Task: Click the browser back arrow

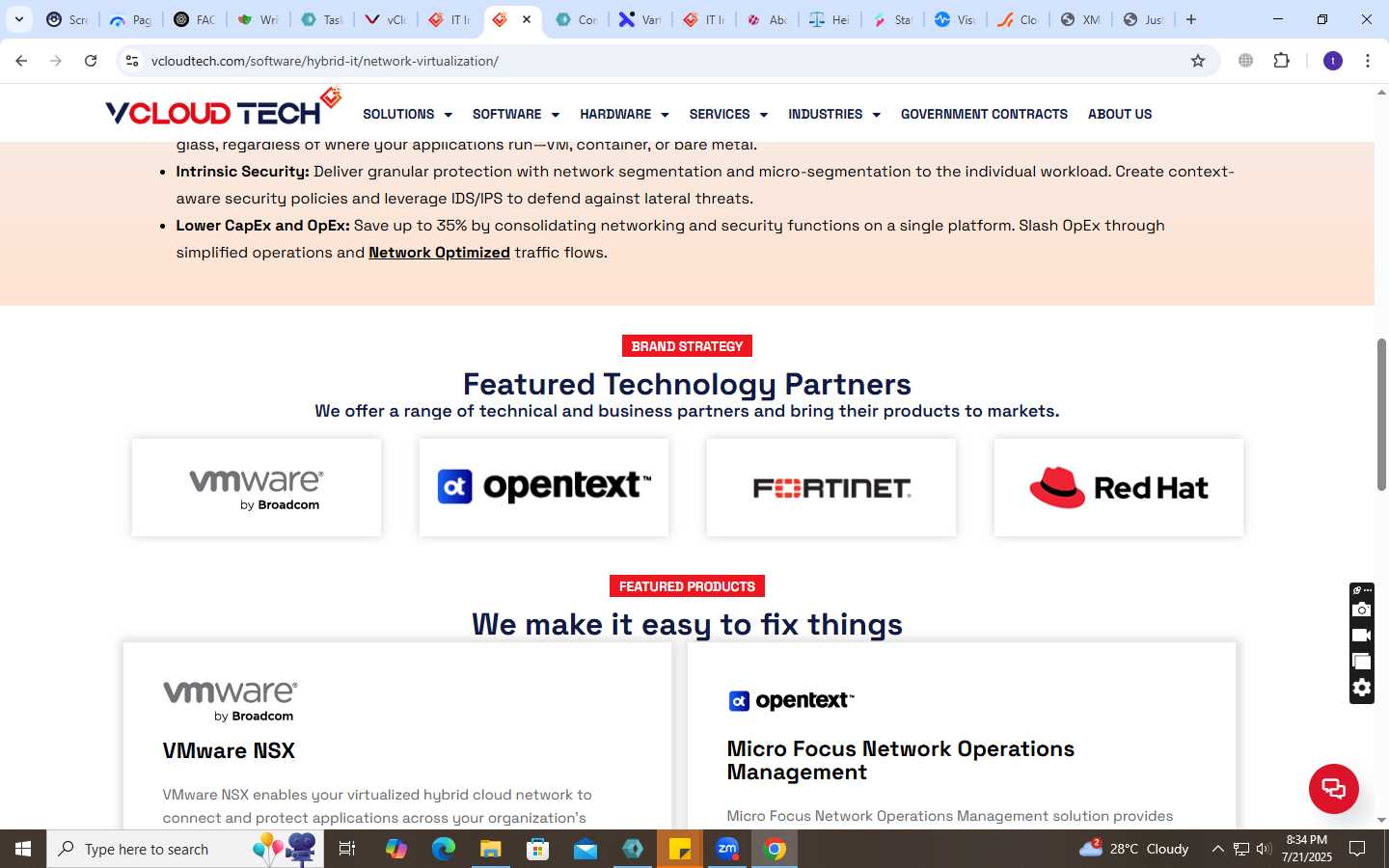Action: tap(21, 61)
